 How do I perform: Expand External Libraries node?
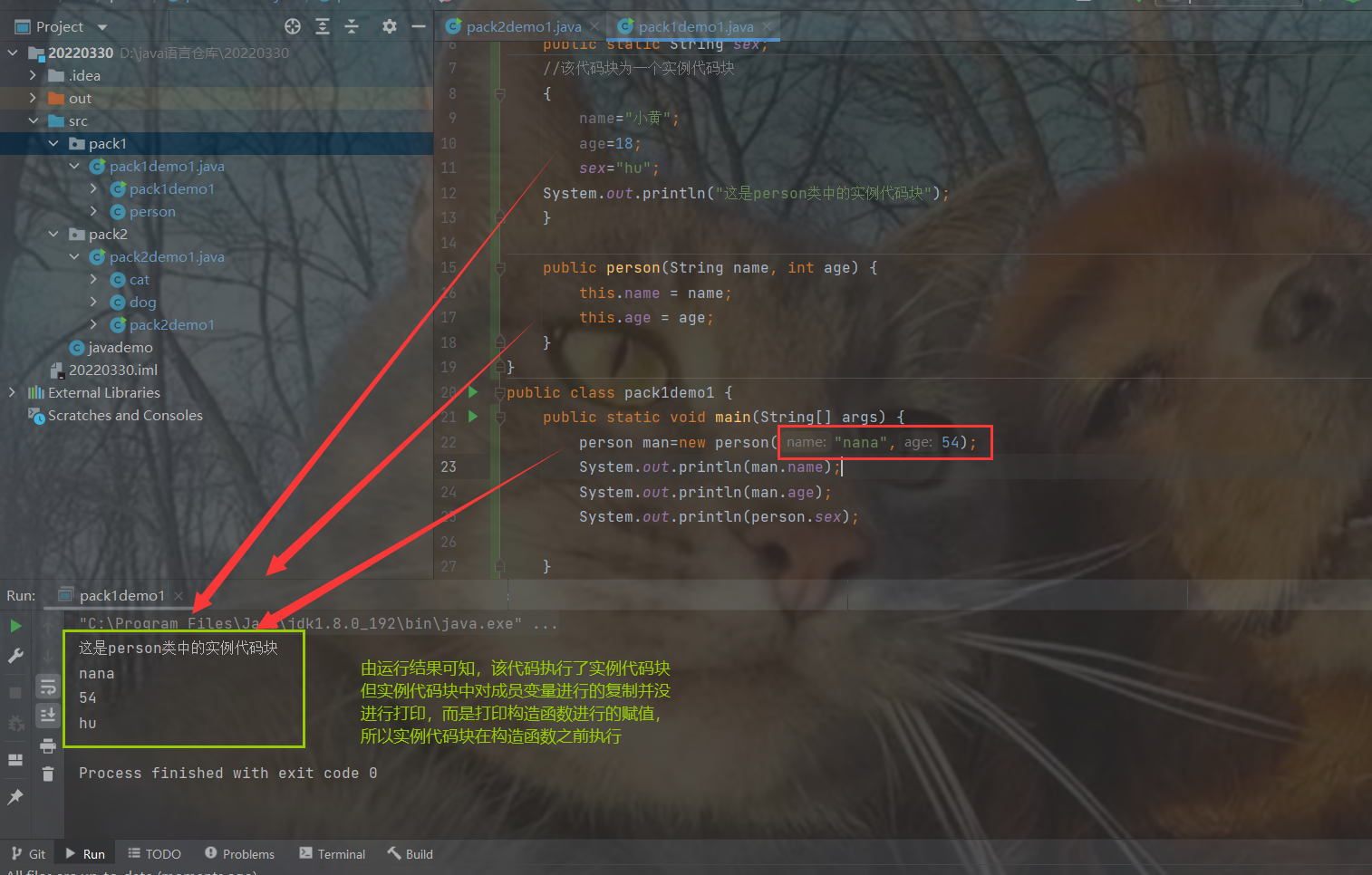(x=13, y=393)
